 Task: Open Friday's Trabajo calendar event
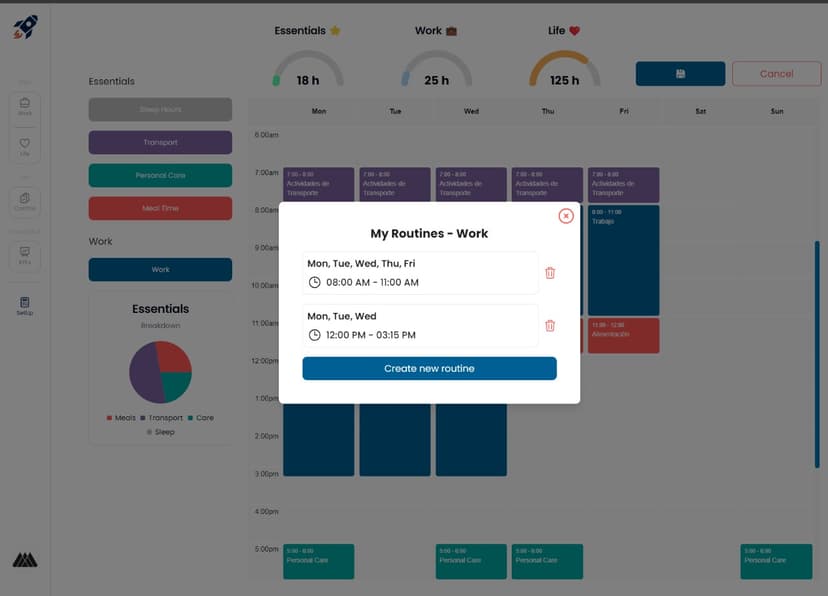623,260
